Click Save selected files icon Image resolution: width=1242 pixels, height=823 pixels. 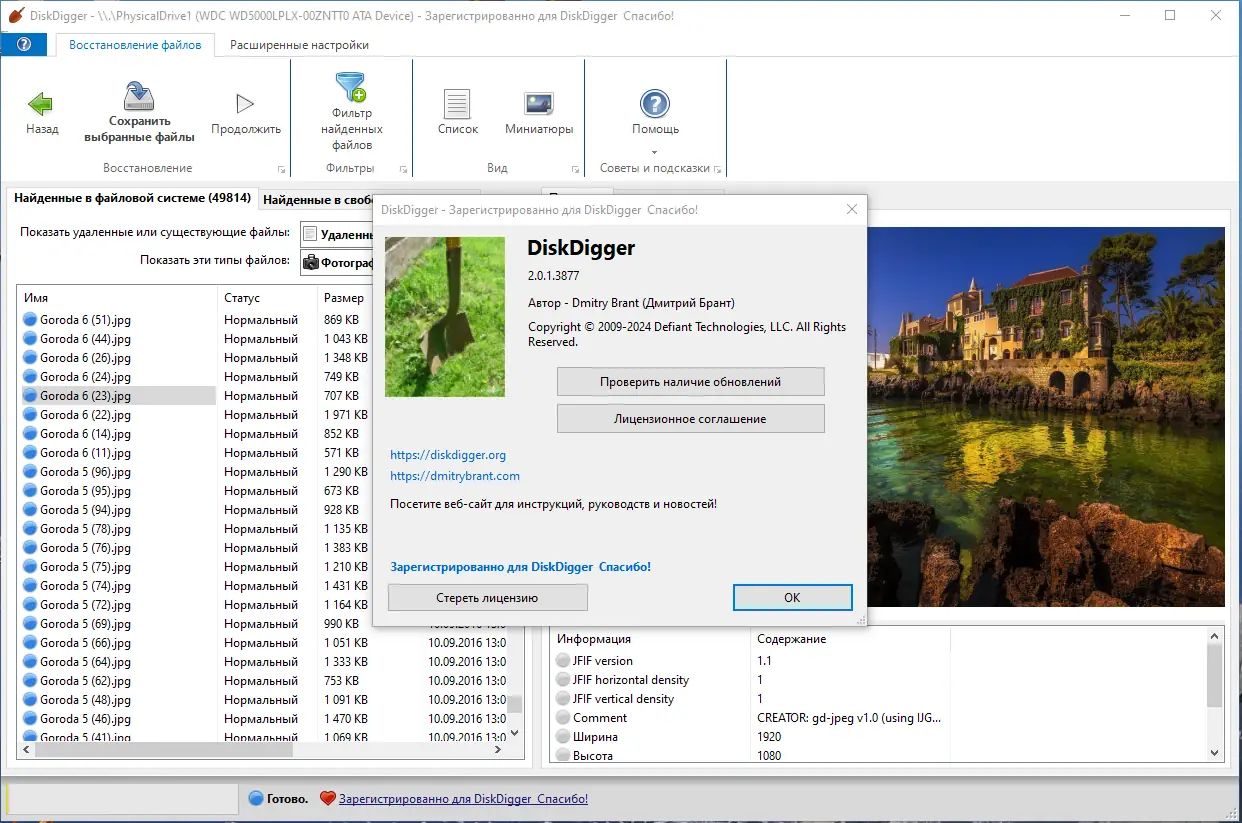coord(139,97)
